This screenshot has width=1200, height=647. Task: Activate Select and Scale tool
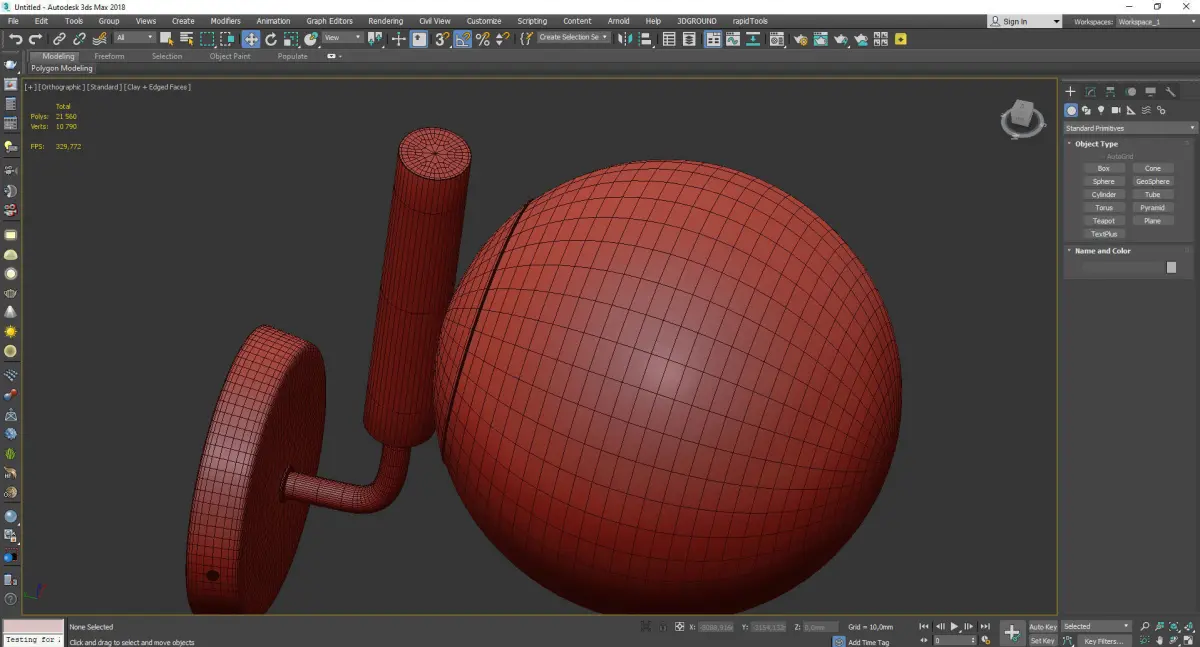click(290, 39)
